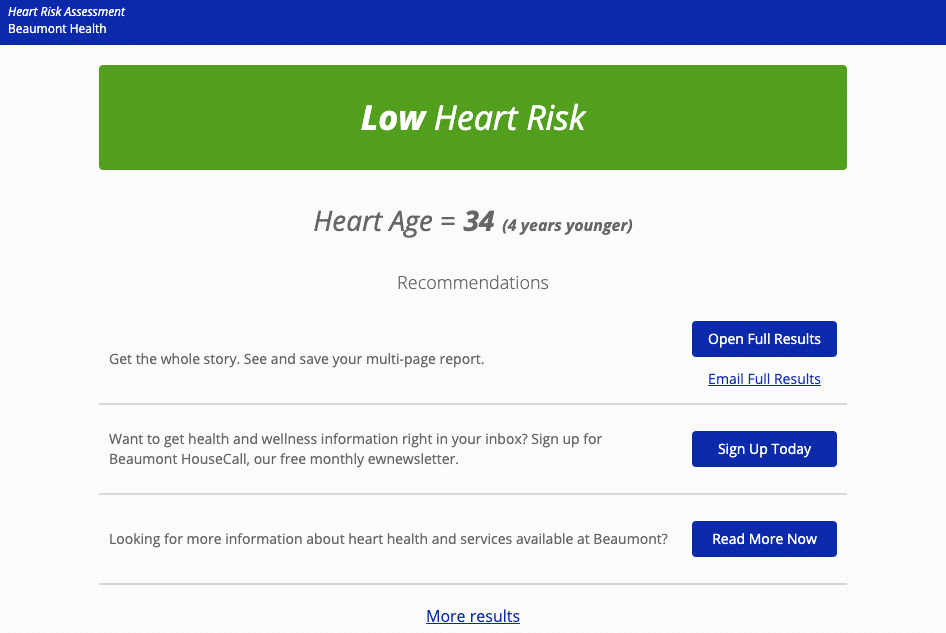Screen dimensions: 946x633
Task: Open the Heart Risk Assessment header link
Action: coord(66,11)
